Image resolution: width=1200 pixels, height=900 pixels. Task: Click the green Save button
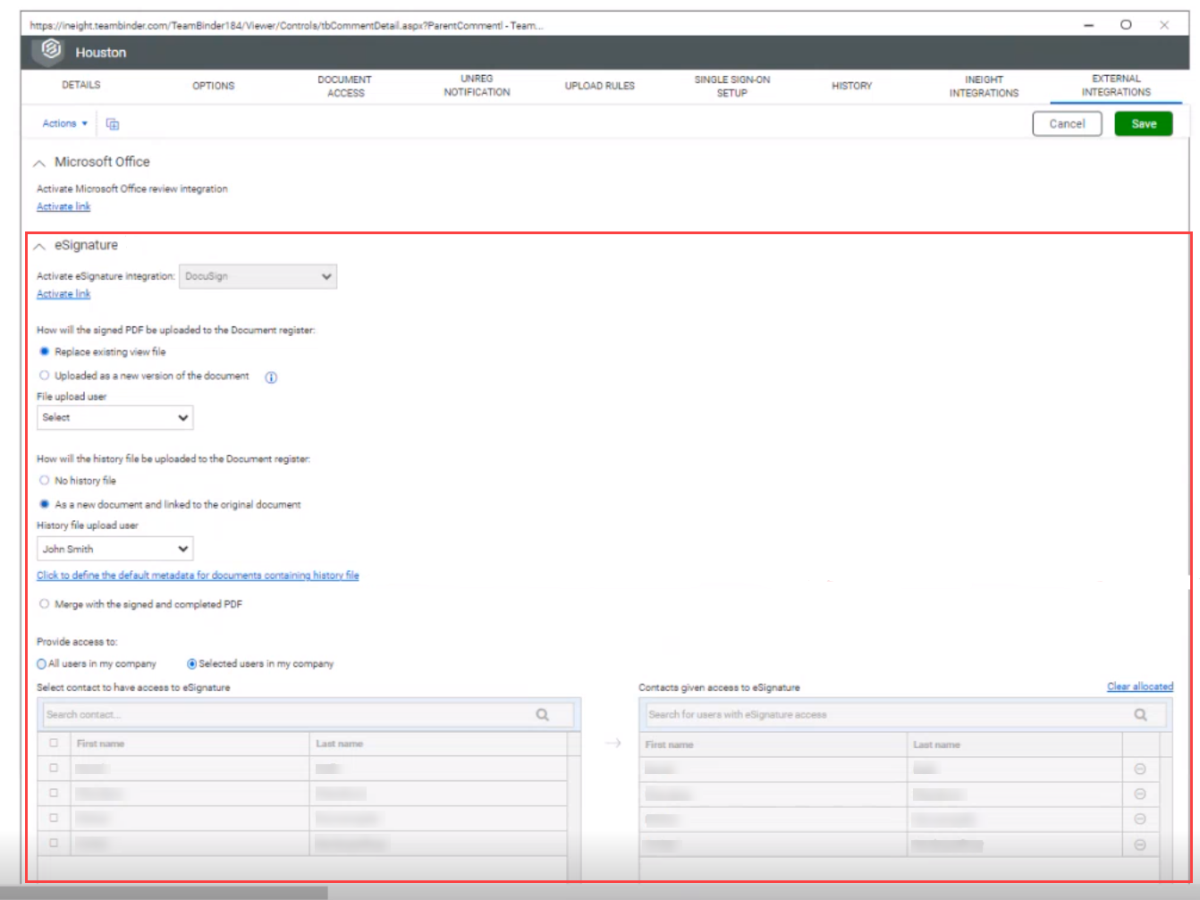pos(1143,124)
